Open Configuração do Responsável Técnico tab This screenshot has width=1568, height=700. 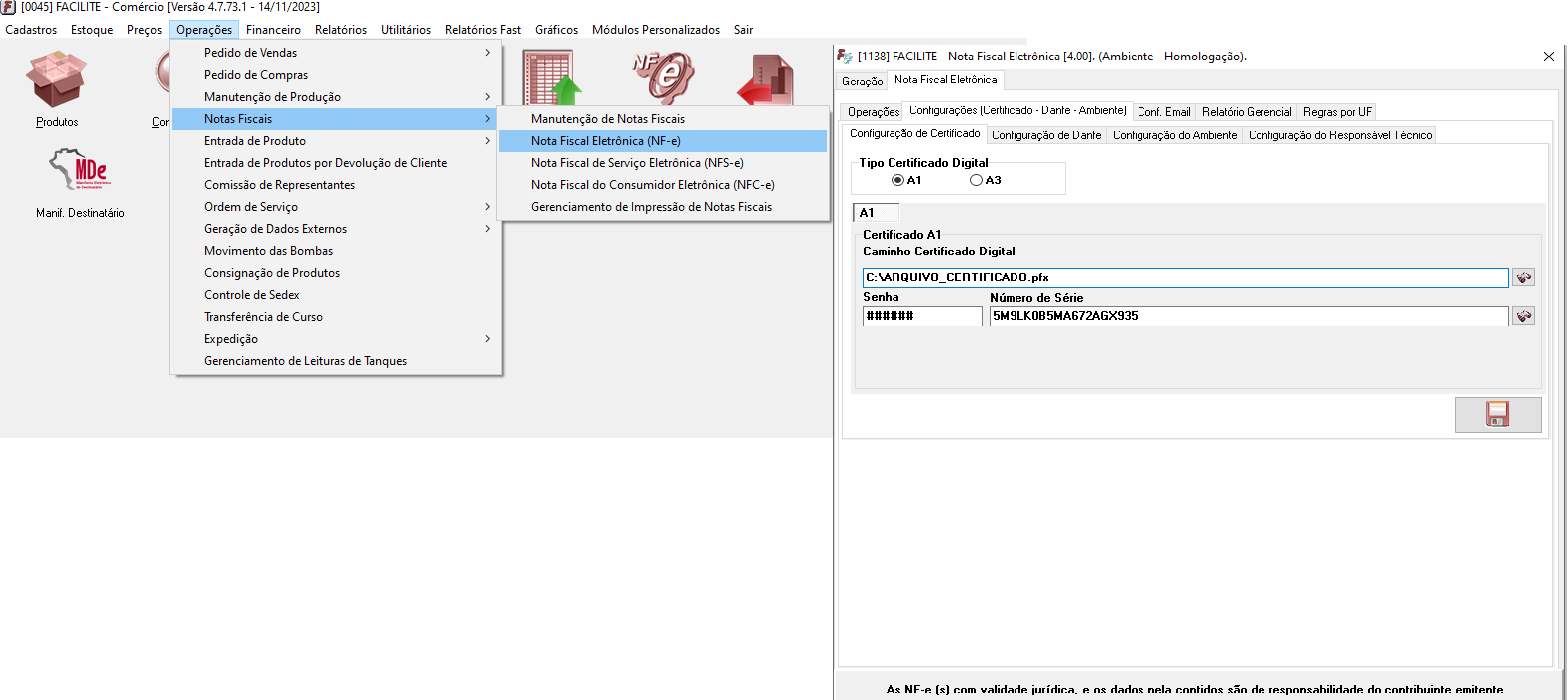click(1340, 135)
